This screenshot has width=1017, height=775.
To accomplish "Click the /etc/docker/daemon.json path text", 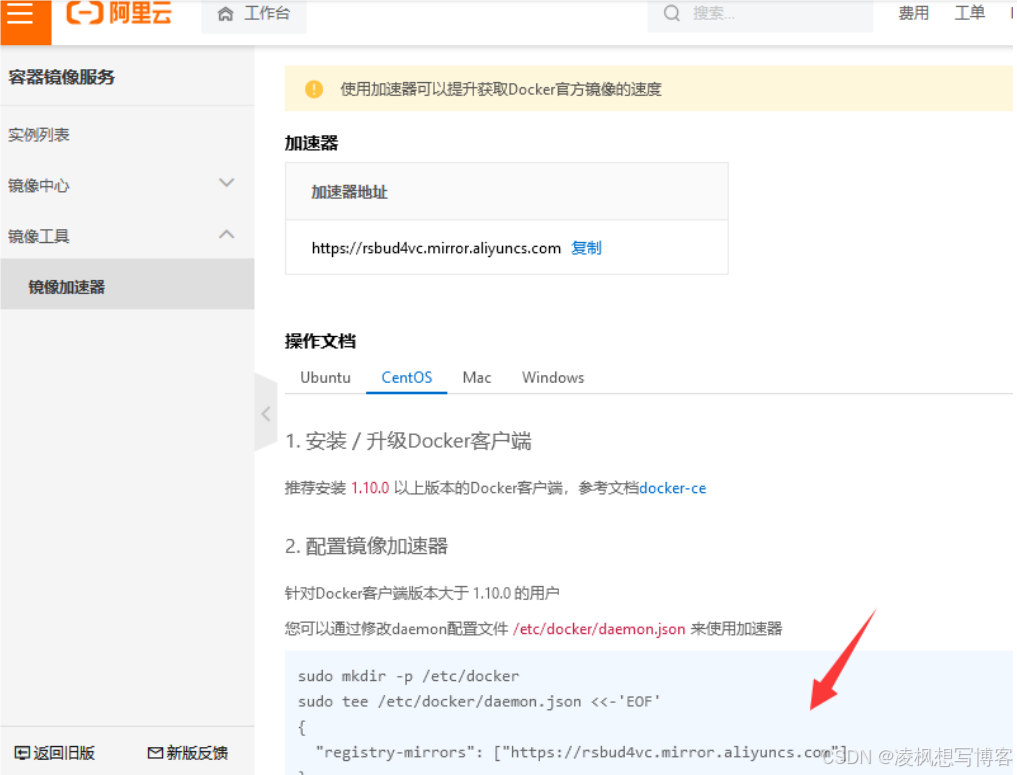I will (x=599, y=629).
